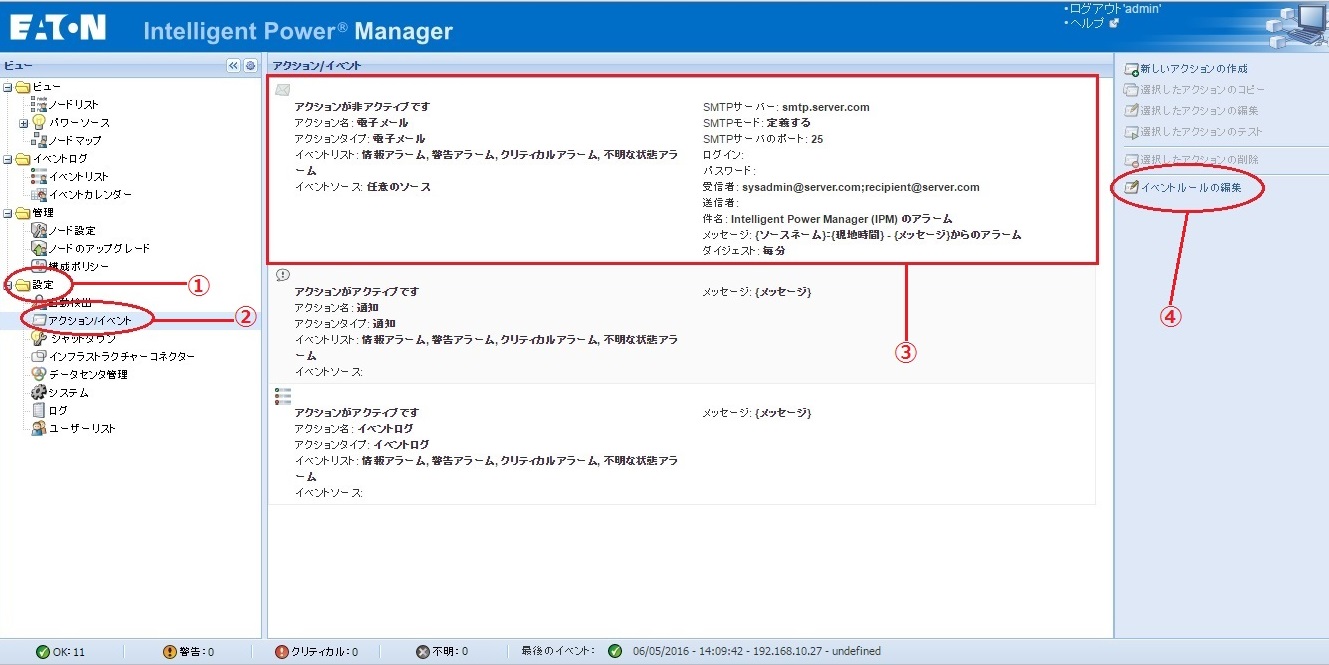
Task: Click the green OK status icon
Action: tap(42, 652)
